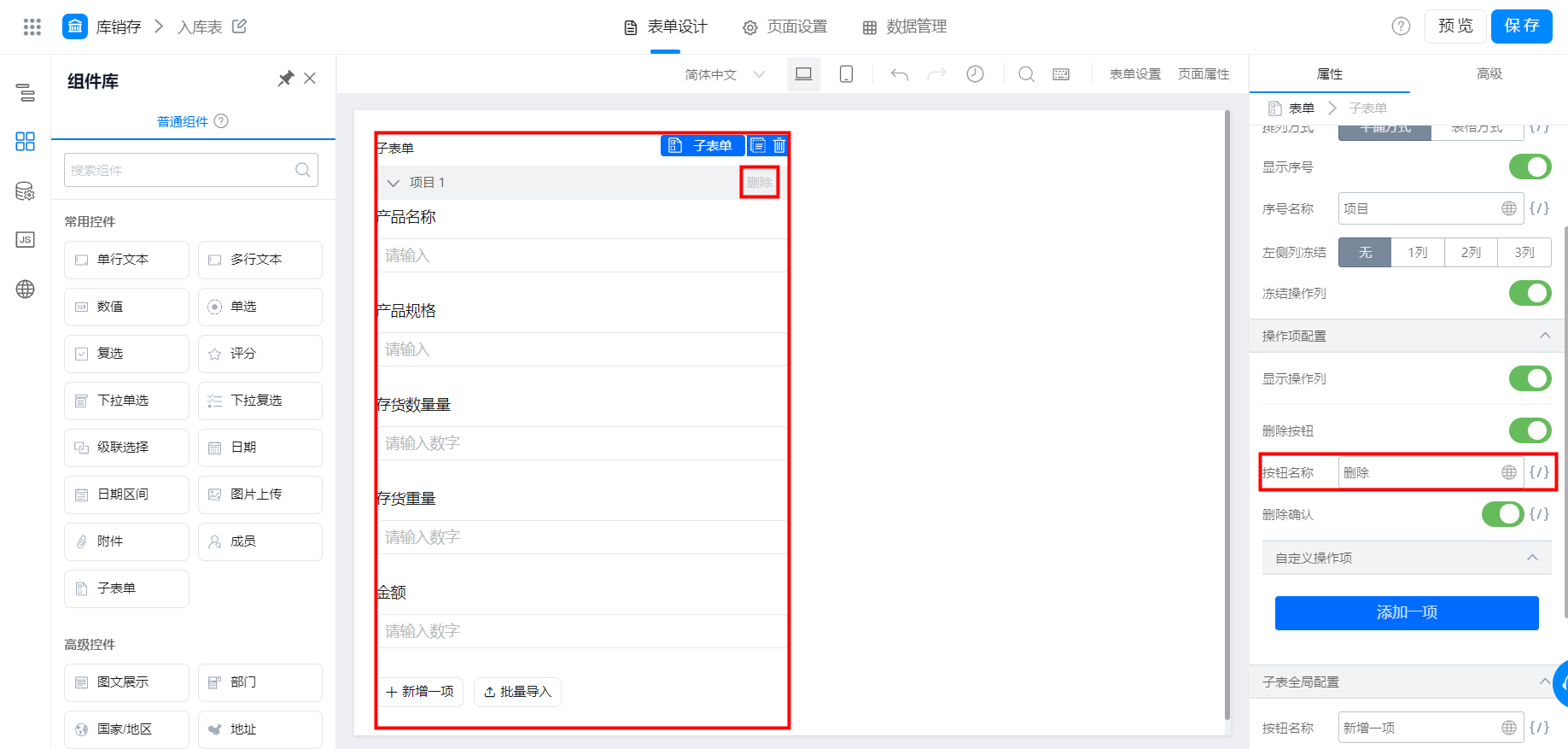Collapse the 自定义操作项 section
This screenshot has width=1568, height=749.
tap(1532, 558)
